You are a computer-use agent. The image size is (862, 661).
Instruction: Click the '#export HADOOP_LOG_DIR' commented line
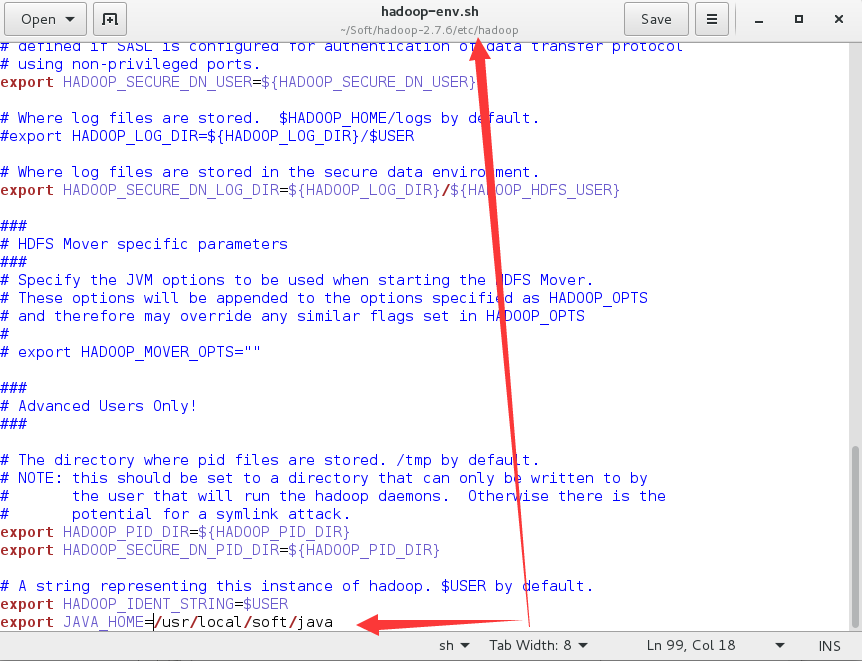pyautogui.click(x=207, y=136)
